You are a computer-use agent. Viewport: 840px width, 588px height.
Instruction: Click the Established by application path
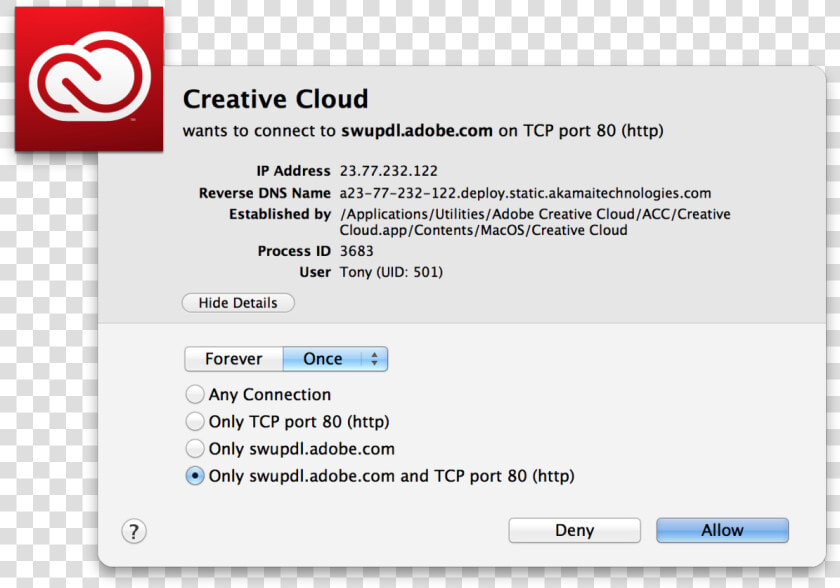pyautogui.click(x=535, y=222)
